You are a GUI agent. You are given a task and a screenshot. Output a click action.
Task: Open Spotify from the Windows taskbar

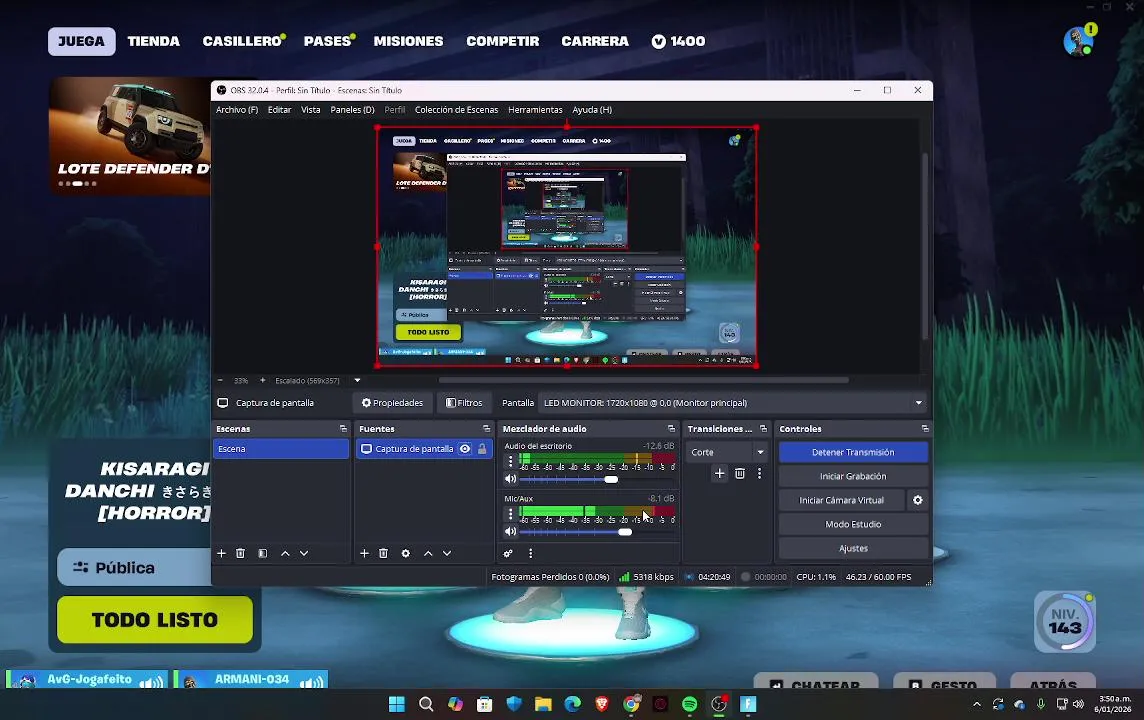coord(689,704)
